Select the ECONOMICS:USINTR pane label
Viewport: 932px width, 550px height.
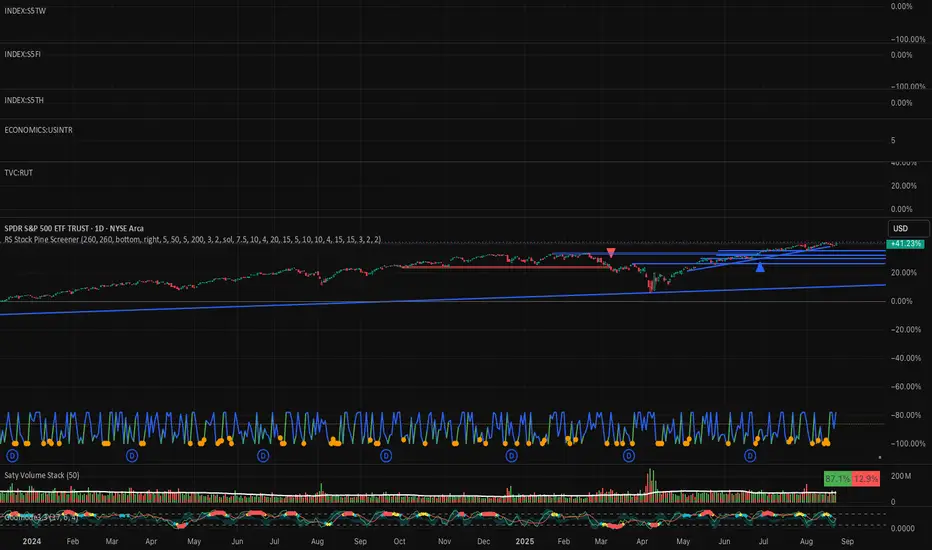pos(39,130)
